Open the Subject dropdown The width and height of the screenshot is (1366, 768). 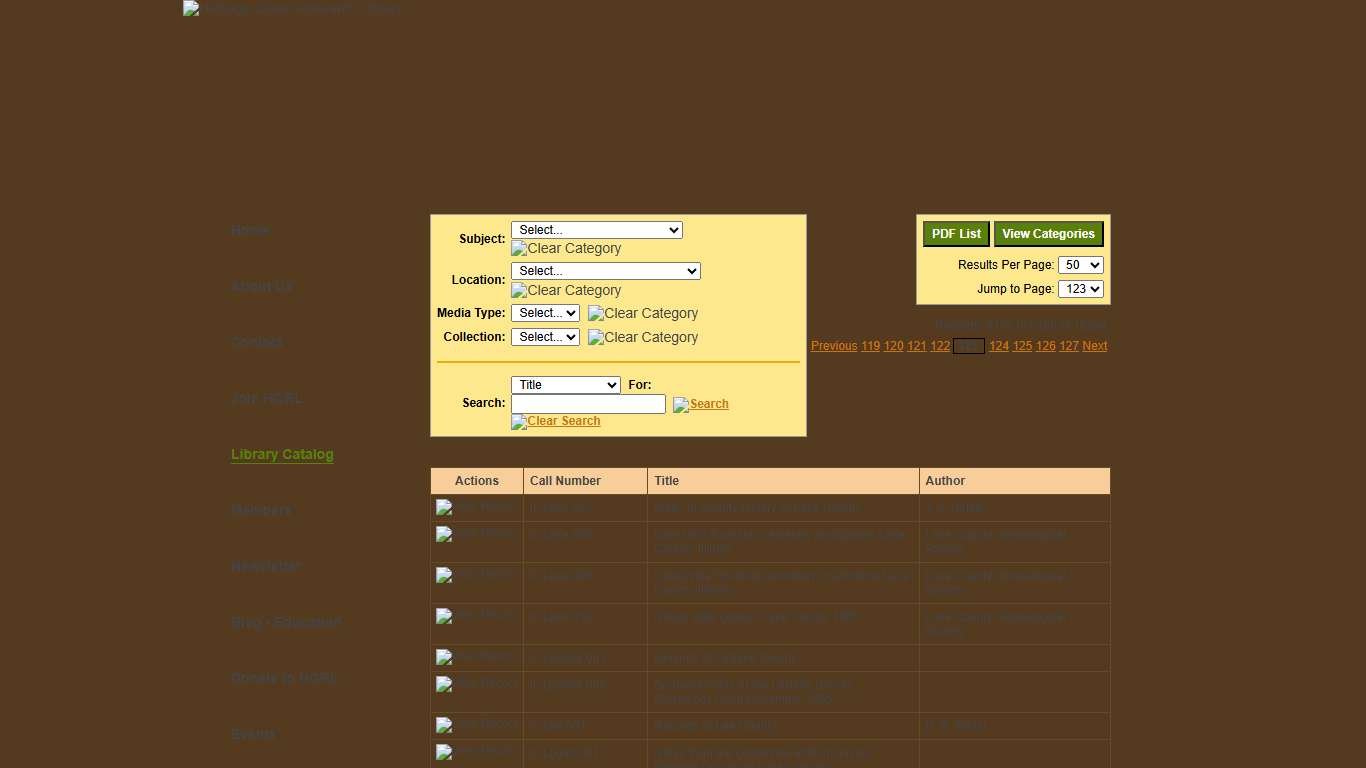(596, 229)
